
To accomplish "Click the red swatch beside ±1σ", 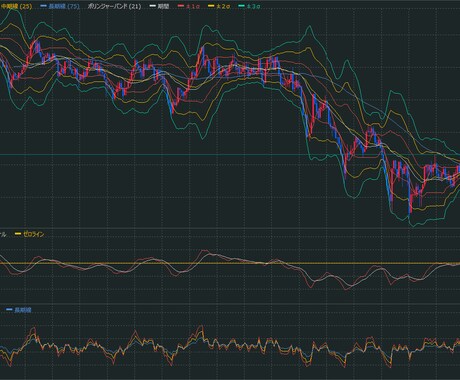I will [x=181, y=6].
